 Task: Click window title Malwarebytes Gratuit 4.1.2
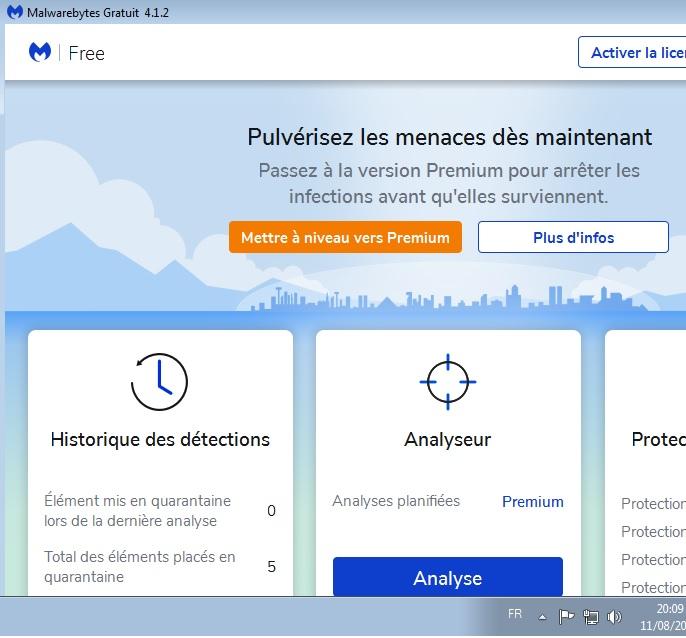[98, 13]
